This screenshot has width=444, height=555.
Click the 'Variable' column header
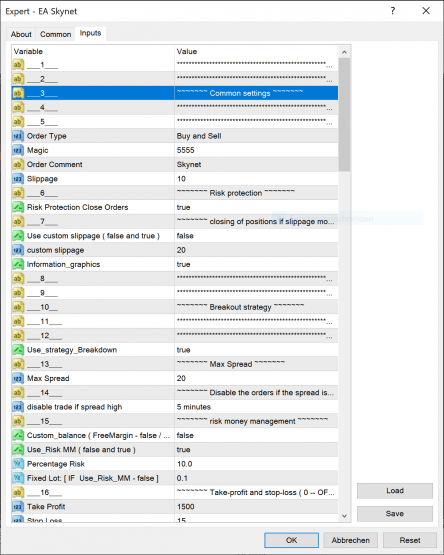[93, 51]
